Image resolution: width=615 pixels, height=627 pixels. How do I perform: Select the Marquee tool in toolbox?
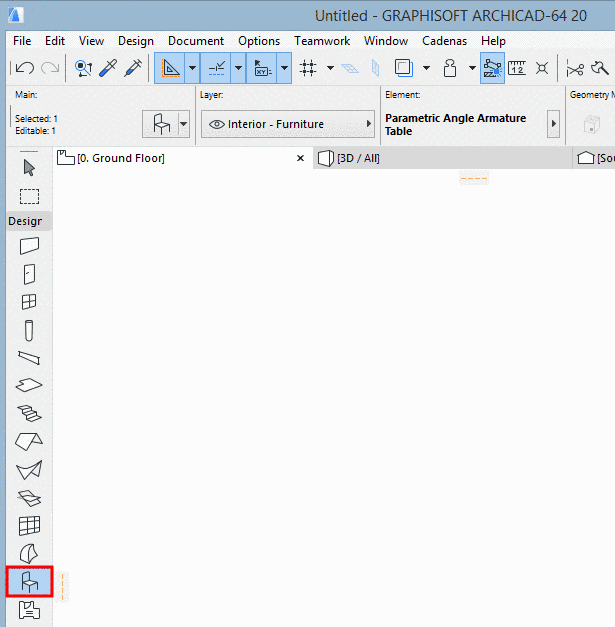point(29,196)
